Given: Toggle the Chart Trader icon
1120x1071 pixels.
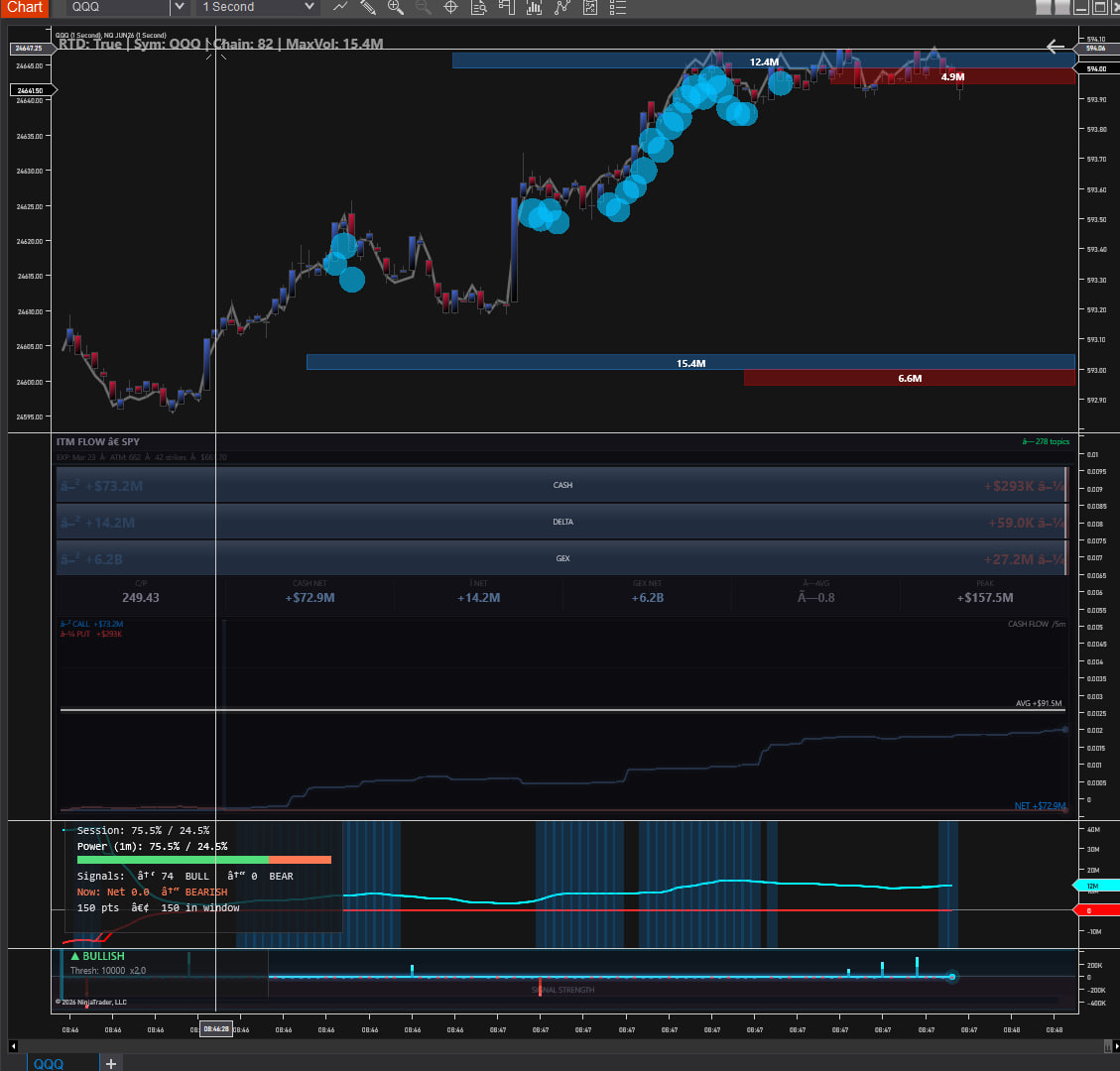Looking at the screenshot, I should point(506,7).
